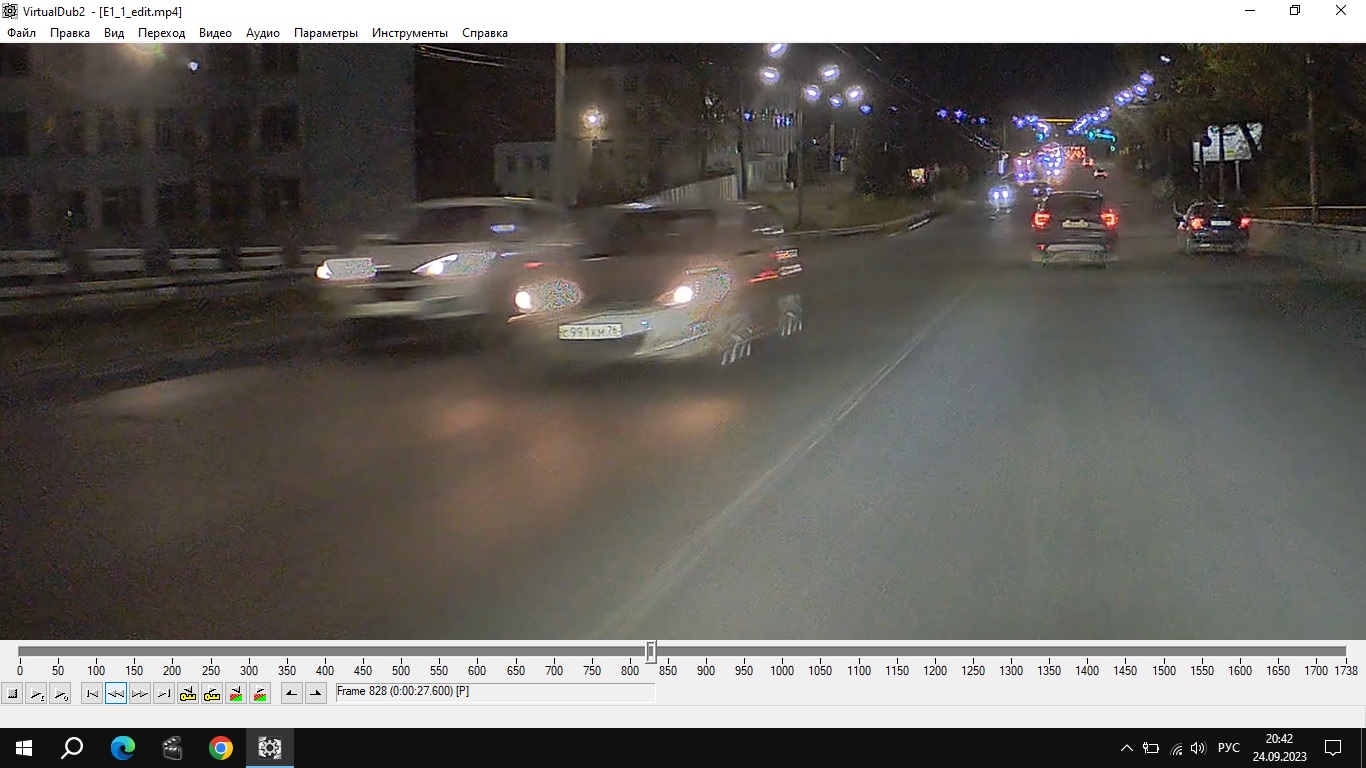Expand the Инструменты menu
Screen dimensions: 1366x768
410,33
